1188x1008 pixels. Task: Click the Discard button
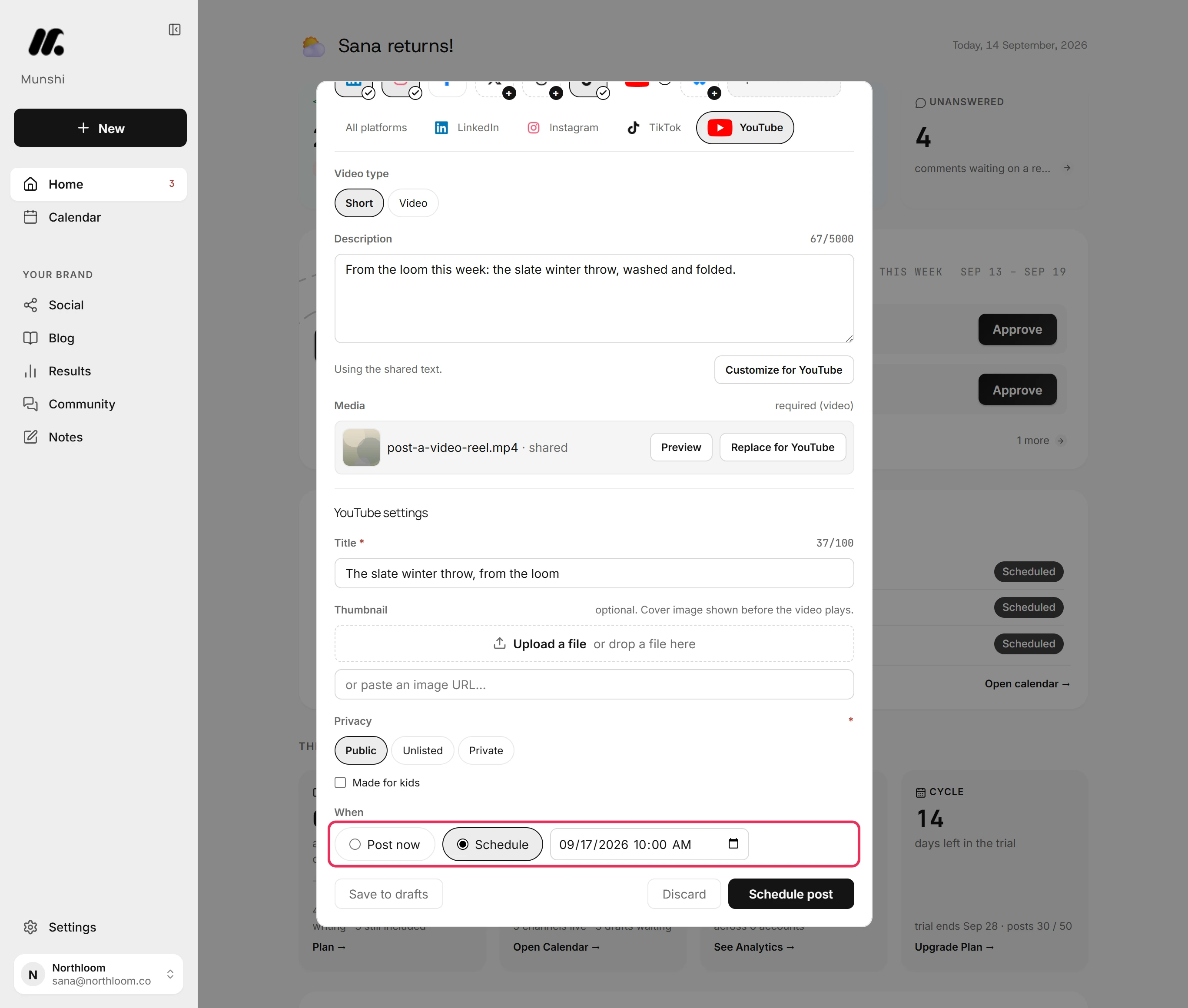click(x=684, y=894)
